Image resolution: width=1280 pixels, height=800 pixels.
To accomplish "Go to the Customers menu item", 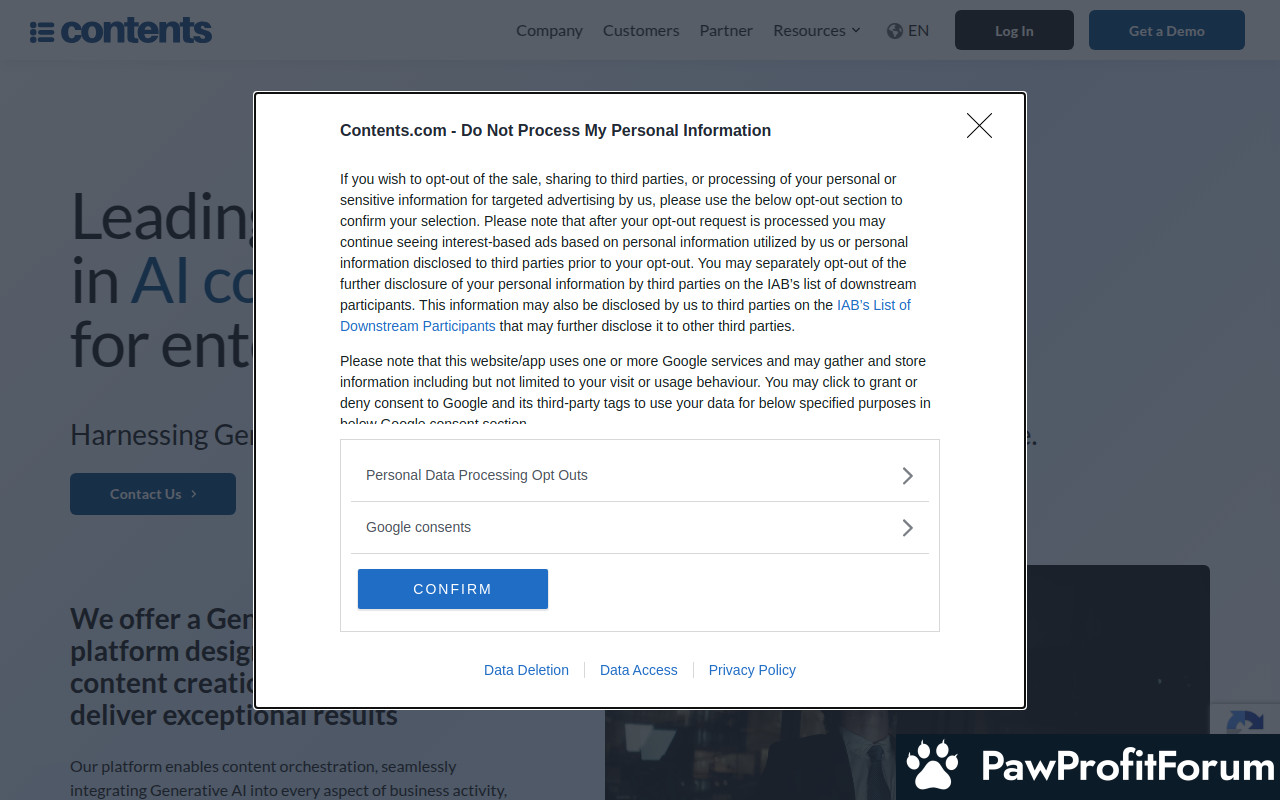I will coord(641,31).
